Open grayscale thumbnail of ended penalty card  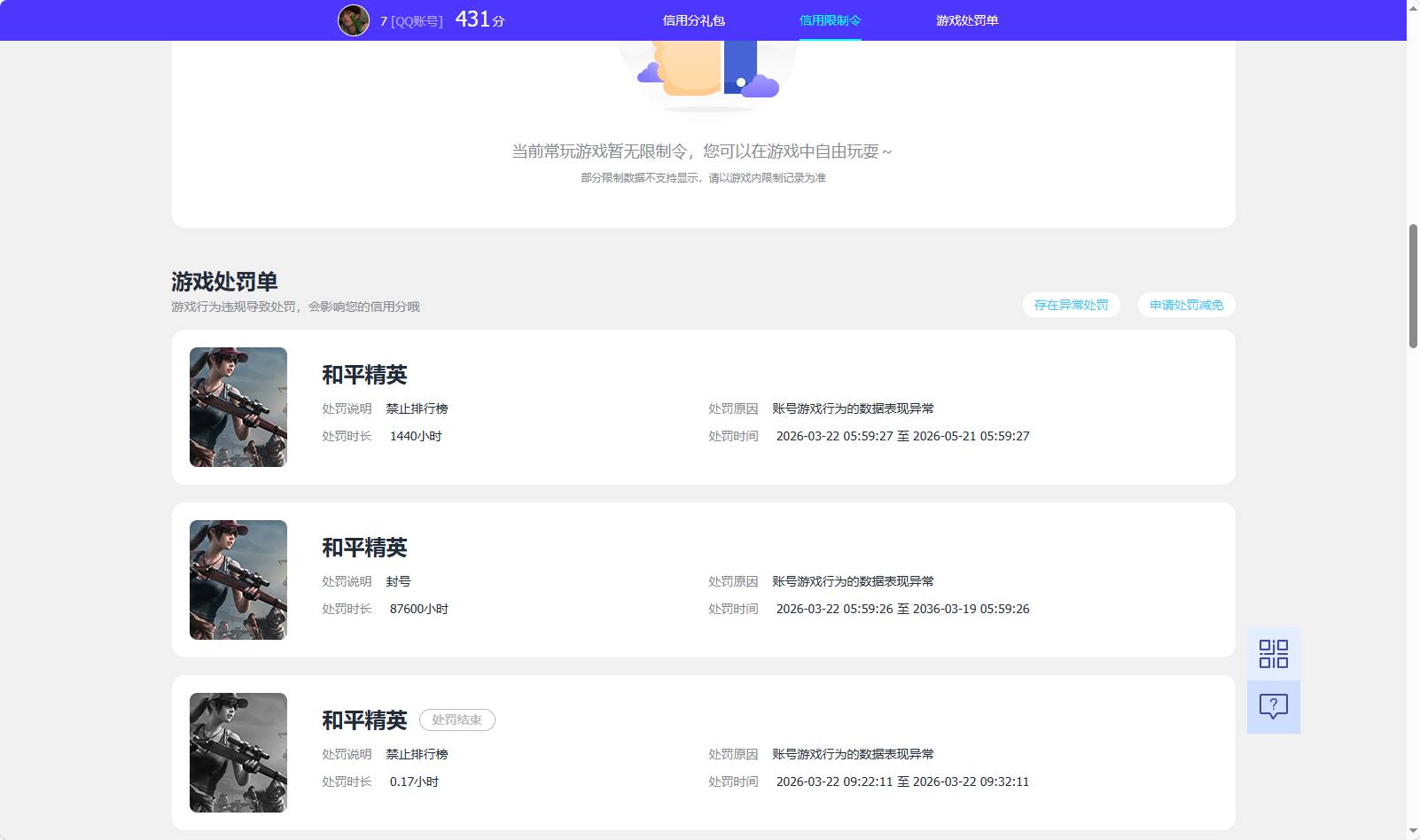[238, 752]
